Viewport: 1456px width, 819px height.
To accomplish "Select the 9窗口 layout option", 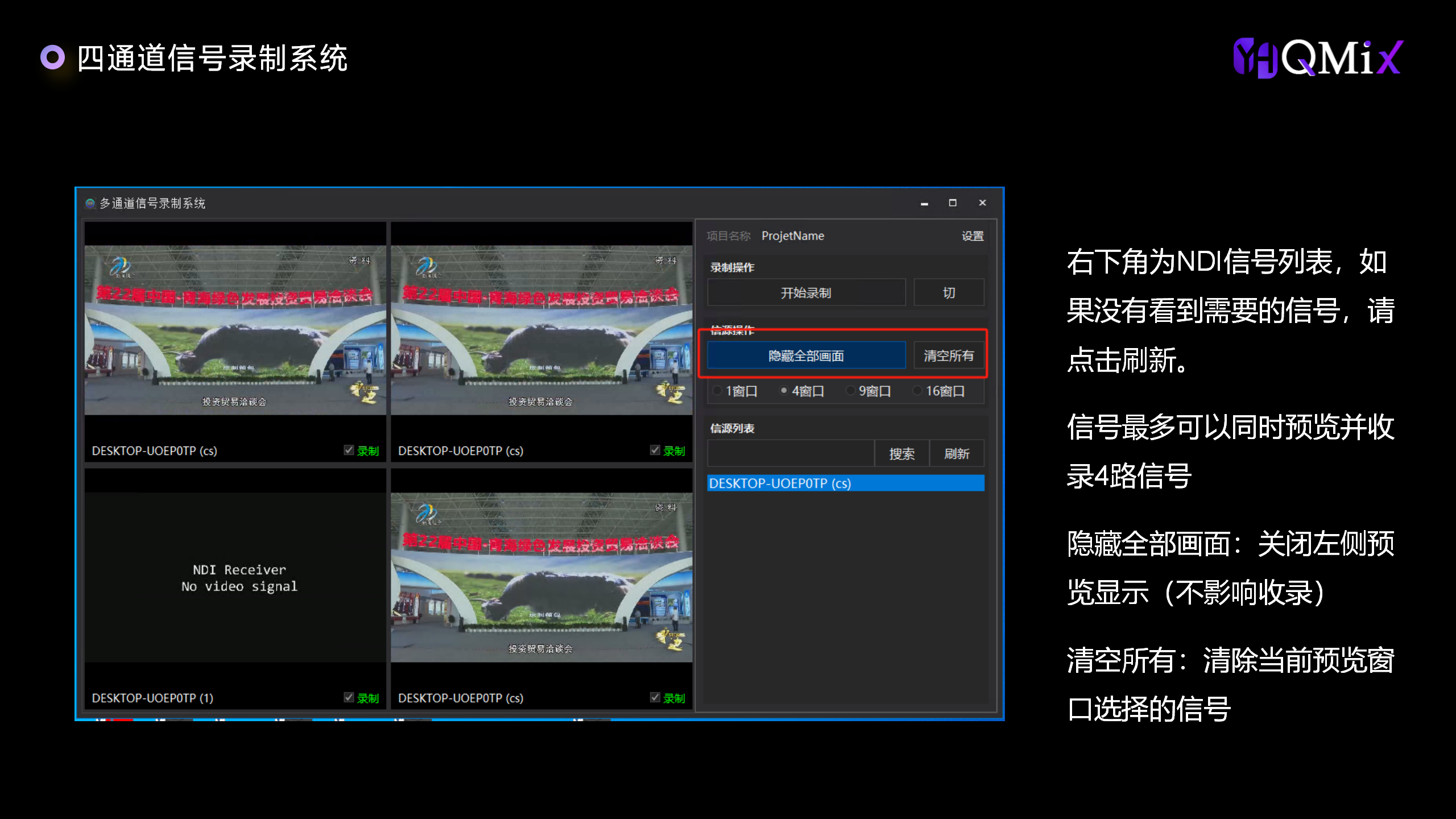I will tap(850, 391).
